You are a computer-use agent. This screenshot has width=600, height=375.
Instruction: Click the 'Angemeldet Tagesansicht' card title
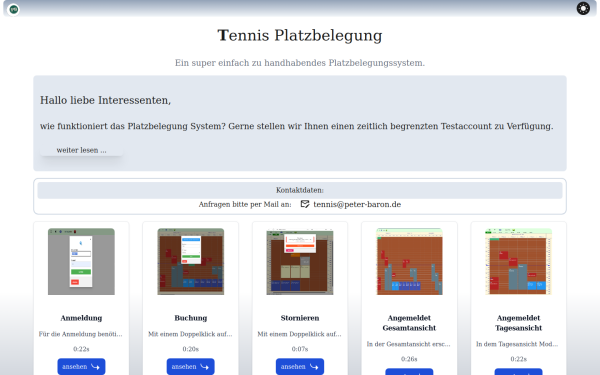point(518,323)
